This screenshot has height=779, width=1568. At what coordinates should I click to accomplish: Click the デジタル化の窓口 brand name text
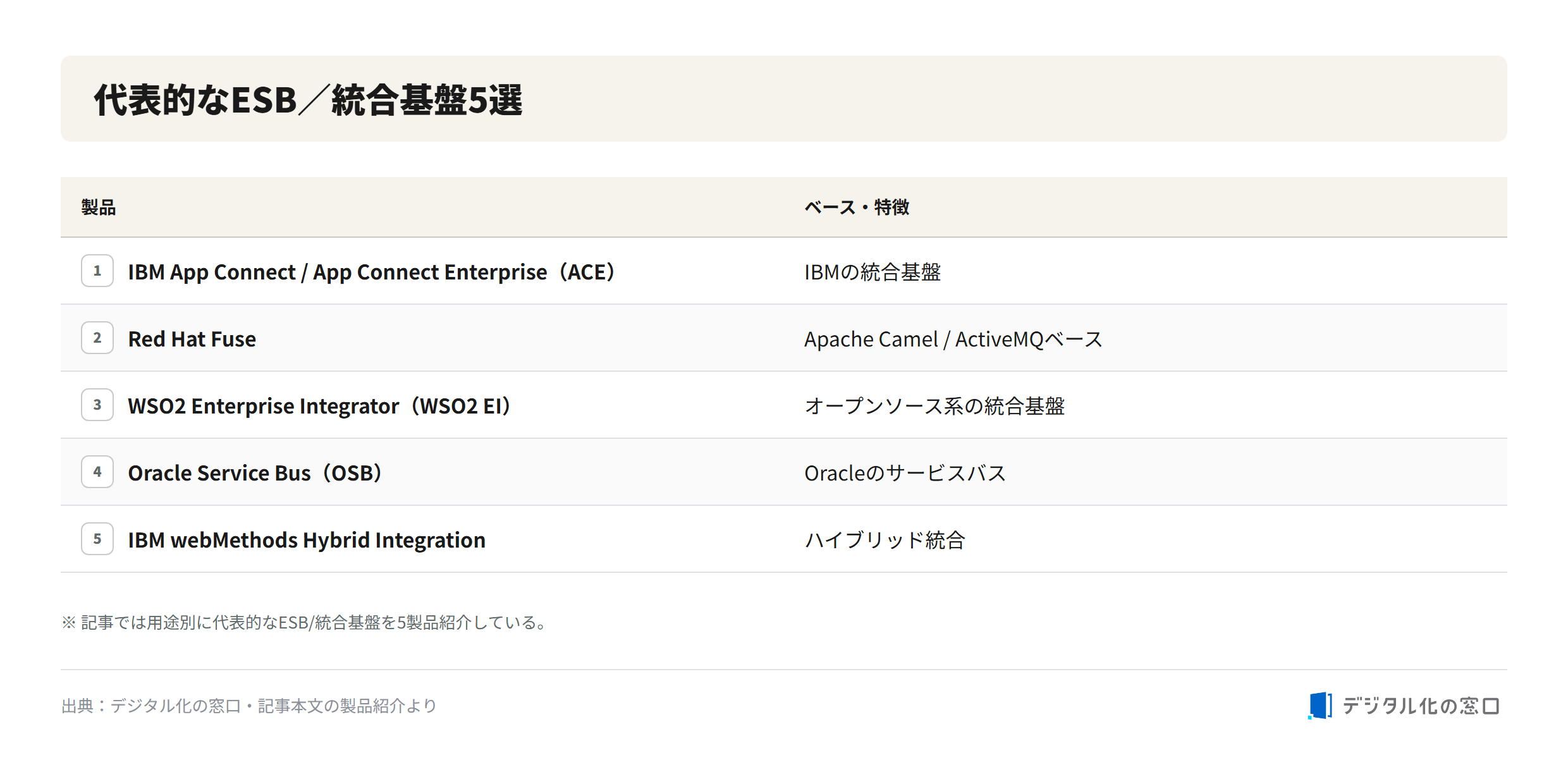[1421, 706]
